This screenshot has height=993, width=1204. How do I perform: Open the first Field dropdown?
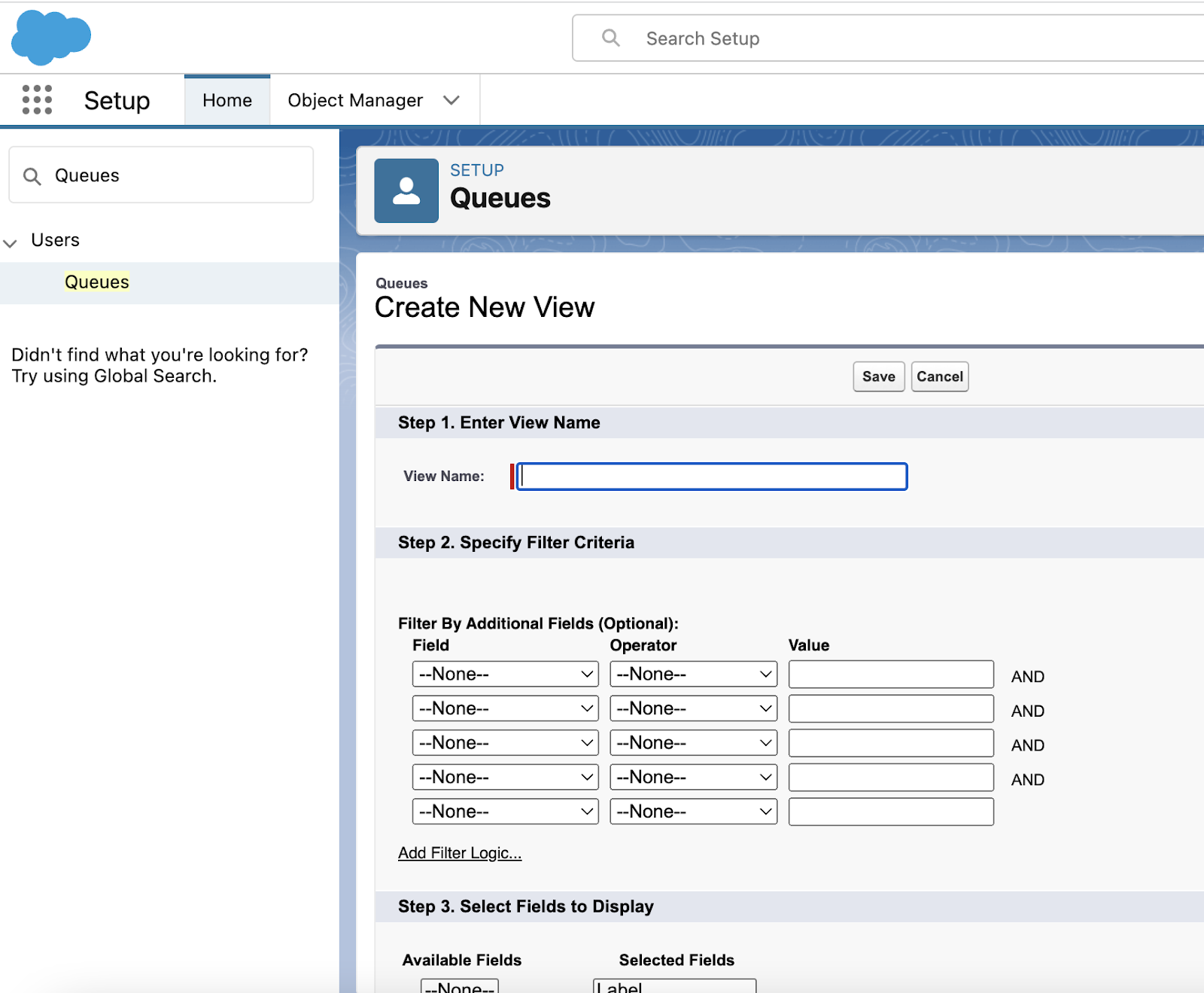[504, 674]
